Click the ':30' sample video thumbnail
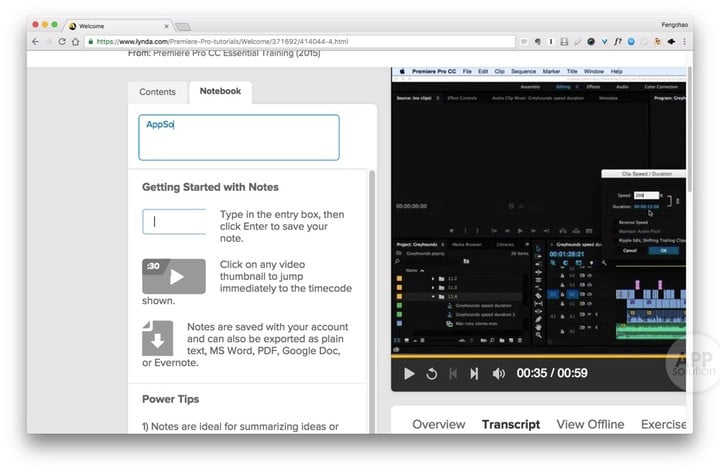 click(174, 276)
